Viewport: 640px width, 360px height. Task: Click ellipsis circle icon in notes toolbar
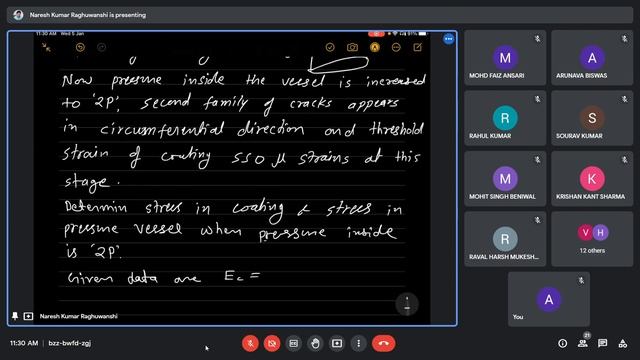(396, 47)
